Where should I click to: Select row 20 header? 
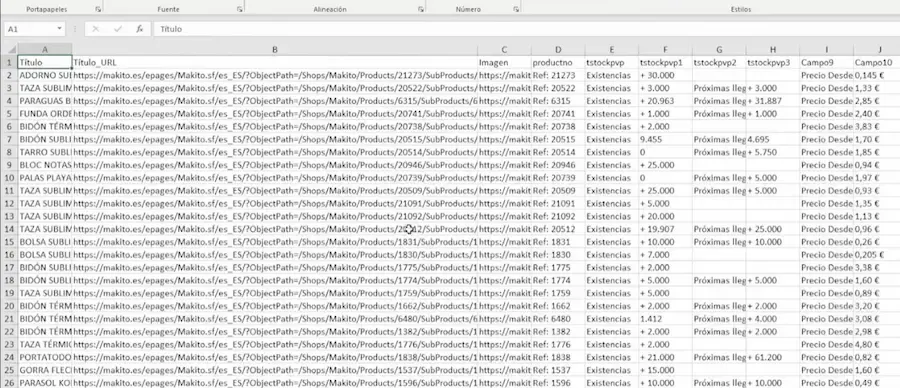(9, 306)
